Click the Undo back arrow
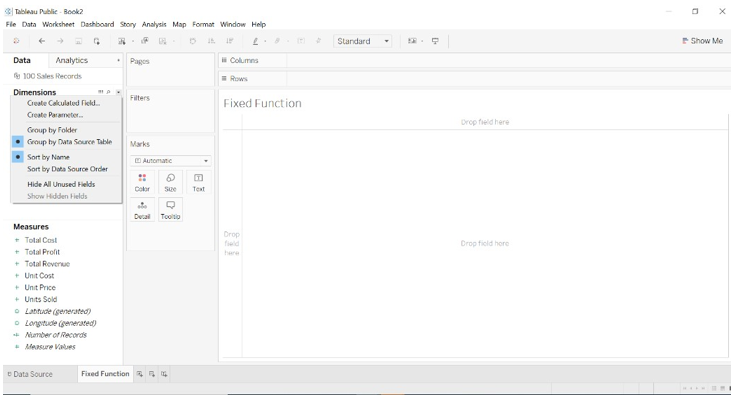The image size is (733, 398). 42,41
